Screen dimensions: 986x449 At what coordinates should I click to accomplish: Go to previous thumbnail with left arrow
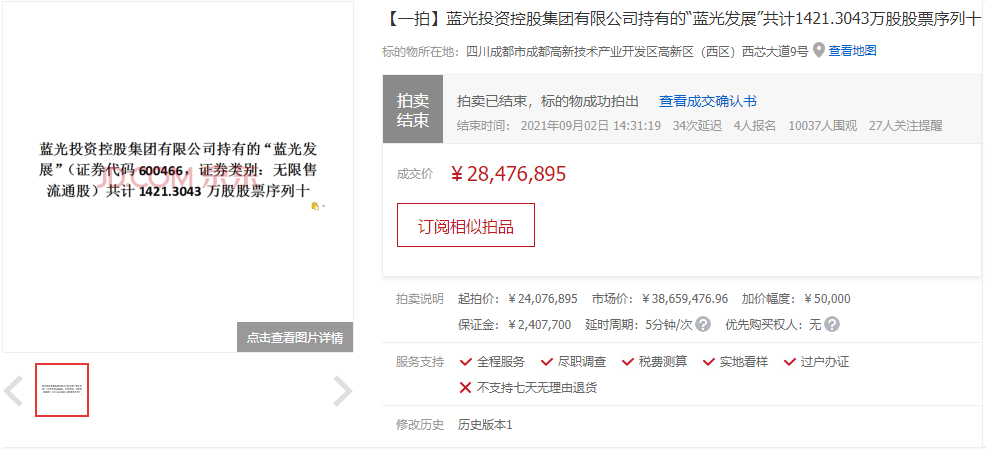pyautogui.click(x=14, y=391)
